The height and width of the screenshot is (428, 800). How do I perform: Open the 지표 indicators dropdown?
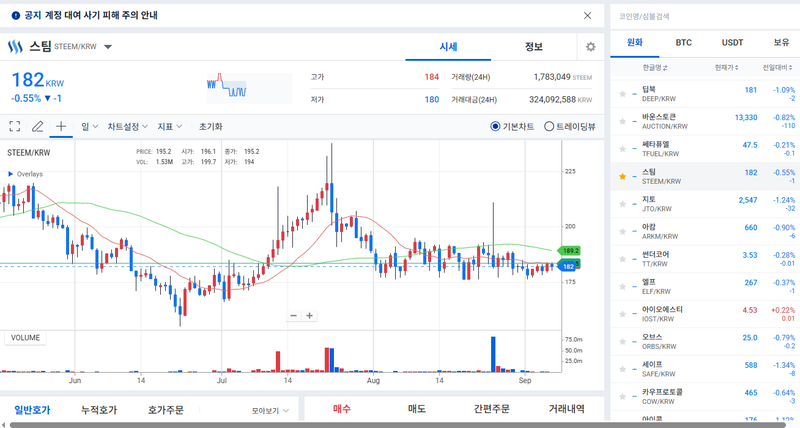click(169, 127)
